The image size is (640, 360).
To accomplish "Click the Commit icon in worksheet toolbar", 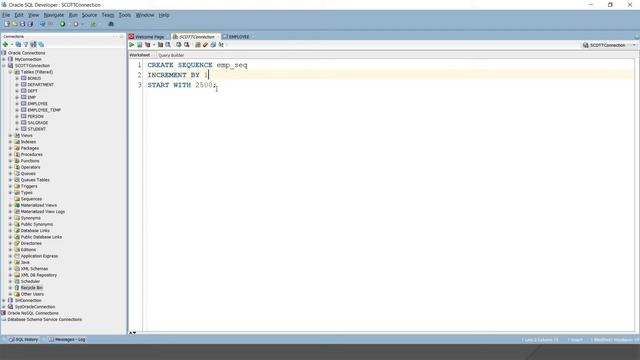I will pos(179,44).
